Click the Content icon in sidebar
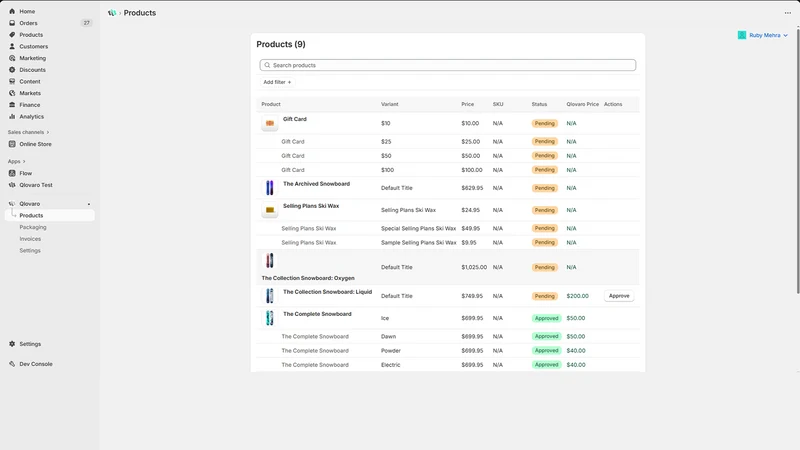 click(x=12, y=82)
